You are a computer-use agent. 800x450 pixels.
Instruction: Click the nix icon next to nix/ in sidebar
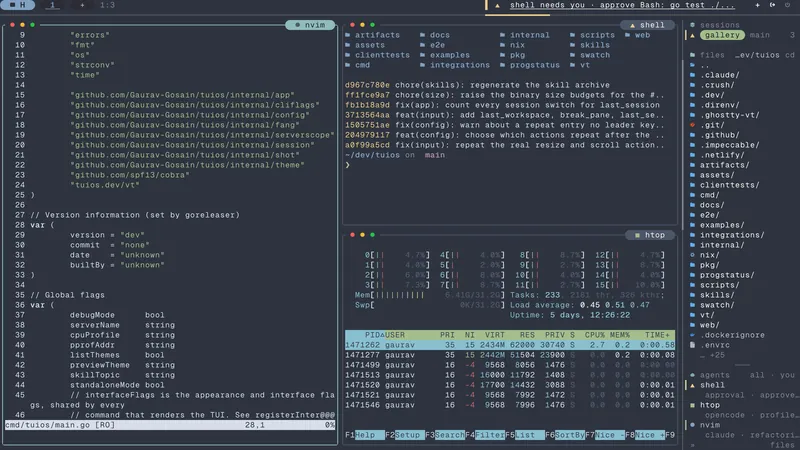(x=692, y=255)
